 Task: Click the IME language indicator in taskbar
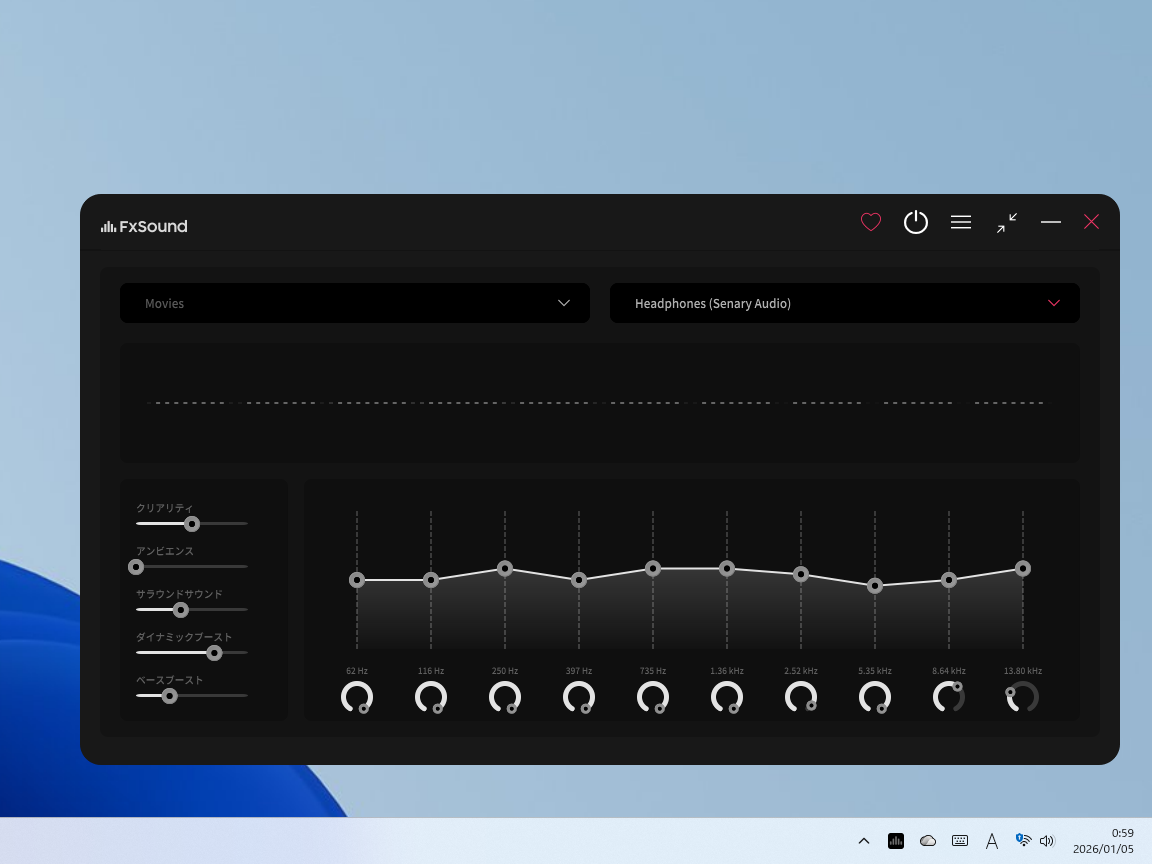[x=991, y=841]
